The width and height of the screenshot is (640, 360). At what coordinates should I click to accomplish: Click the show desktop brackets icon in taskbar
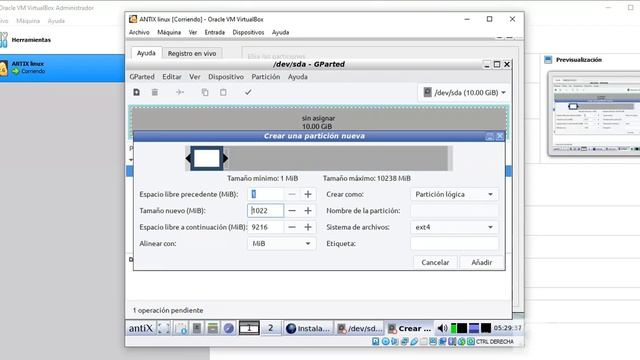coord(164,328)
